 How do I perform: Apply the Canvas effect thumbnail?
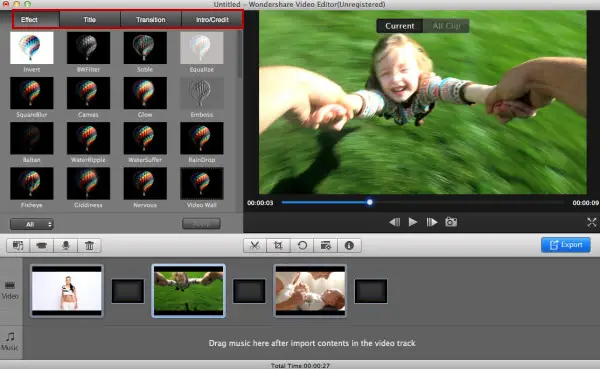88,93
